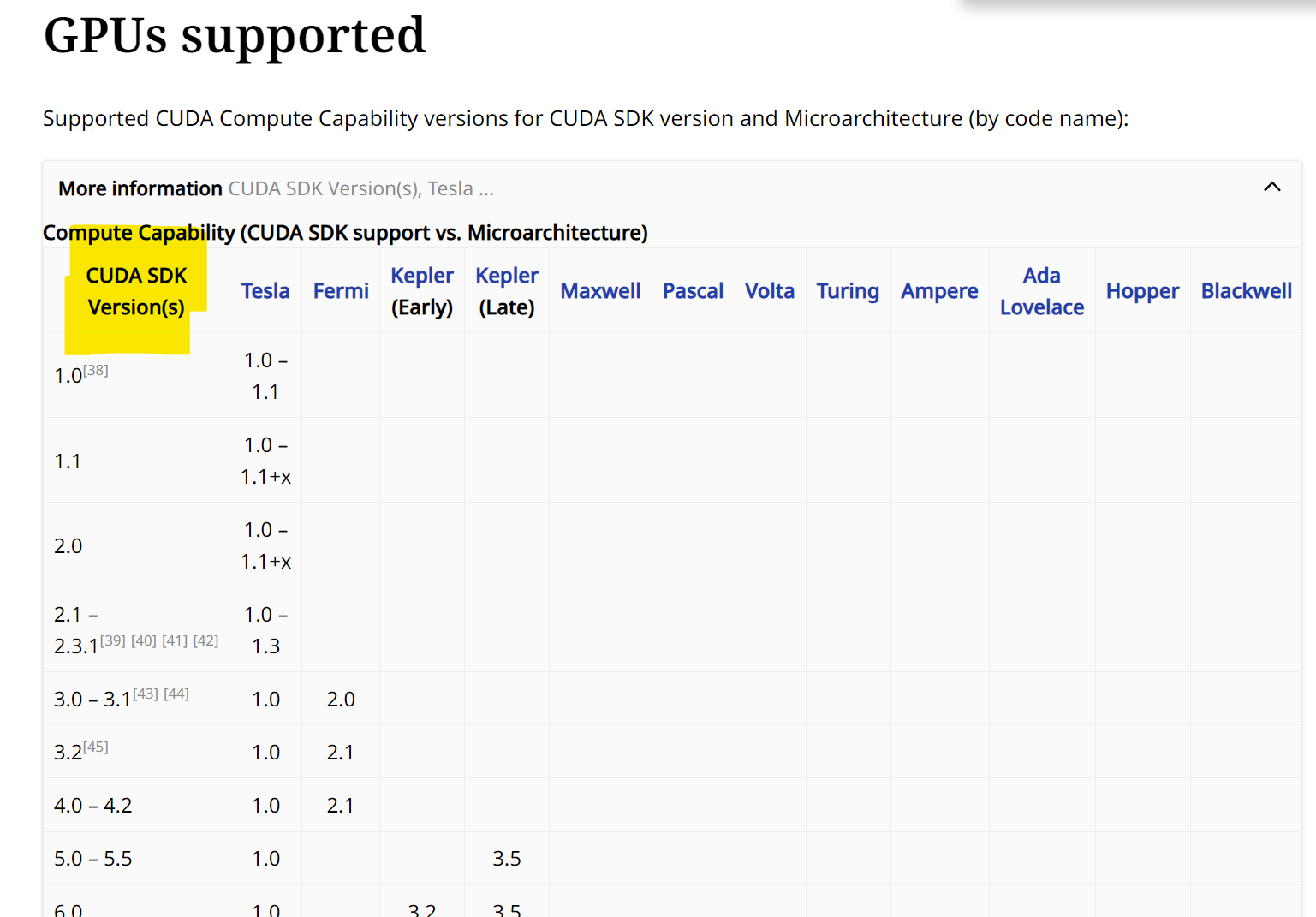The image size is (1316, 917).
Task: Go to the Turing architecture link
Action: (x=848, y=291)
